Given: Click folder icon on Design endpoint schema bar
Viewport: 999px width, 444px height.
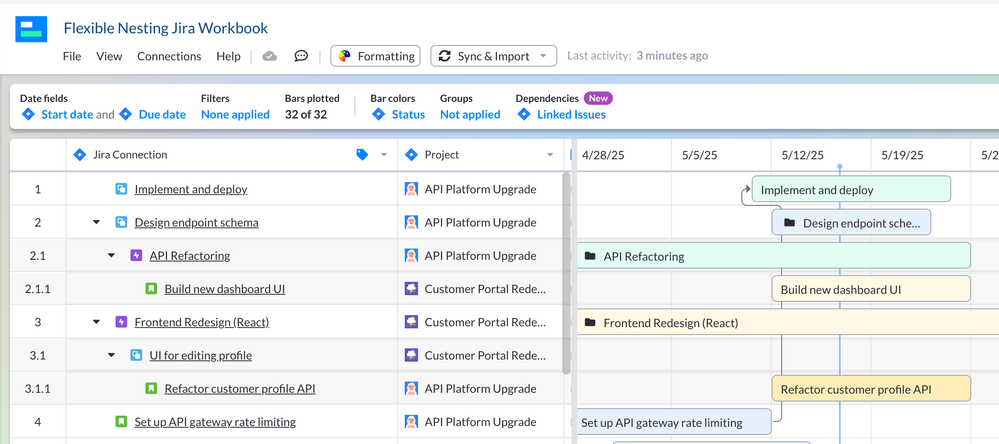Looking at the screenshot, I should point(789,223).
